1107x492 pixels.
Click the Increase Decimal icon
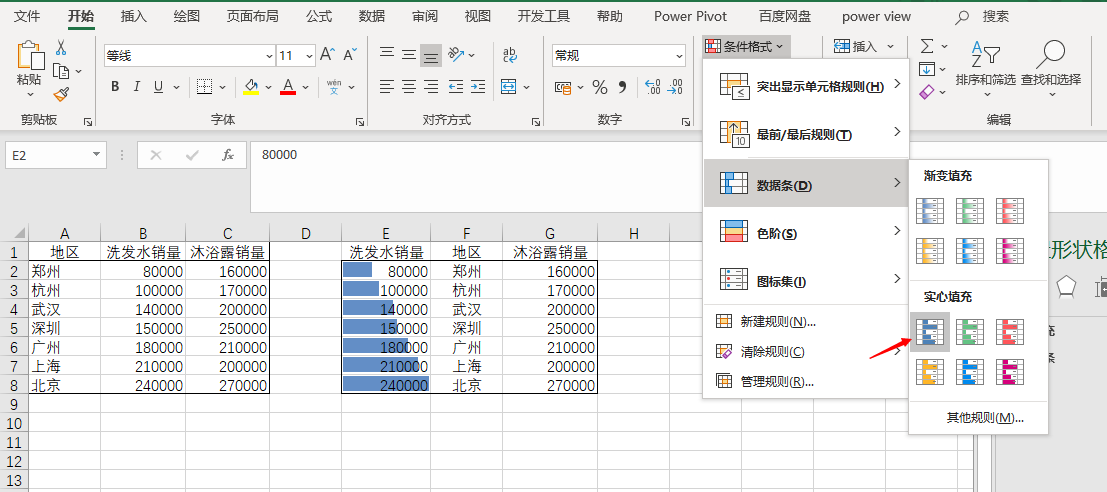coord(653,87)
